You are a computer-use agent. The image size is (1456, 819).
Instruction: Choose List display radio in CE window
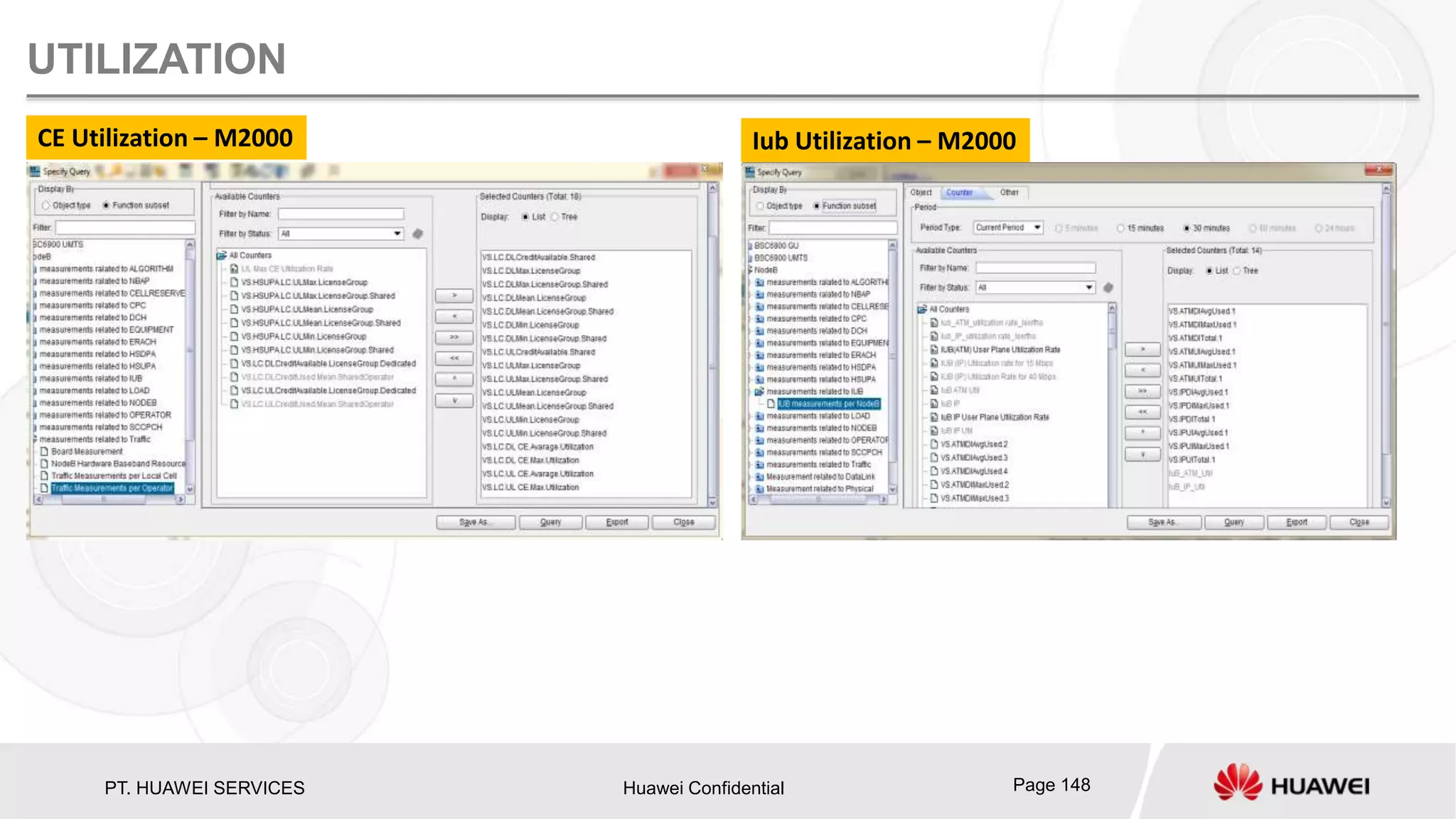(x=525, y=217)
